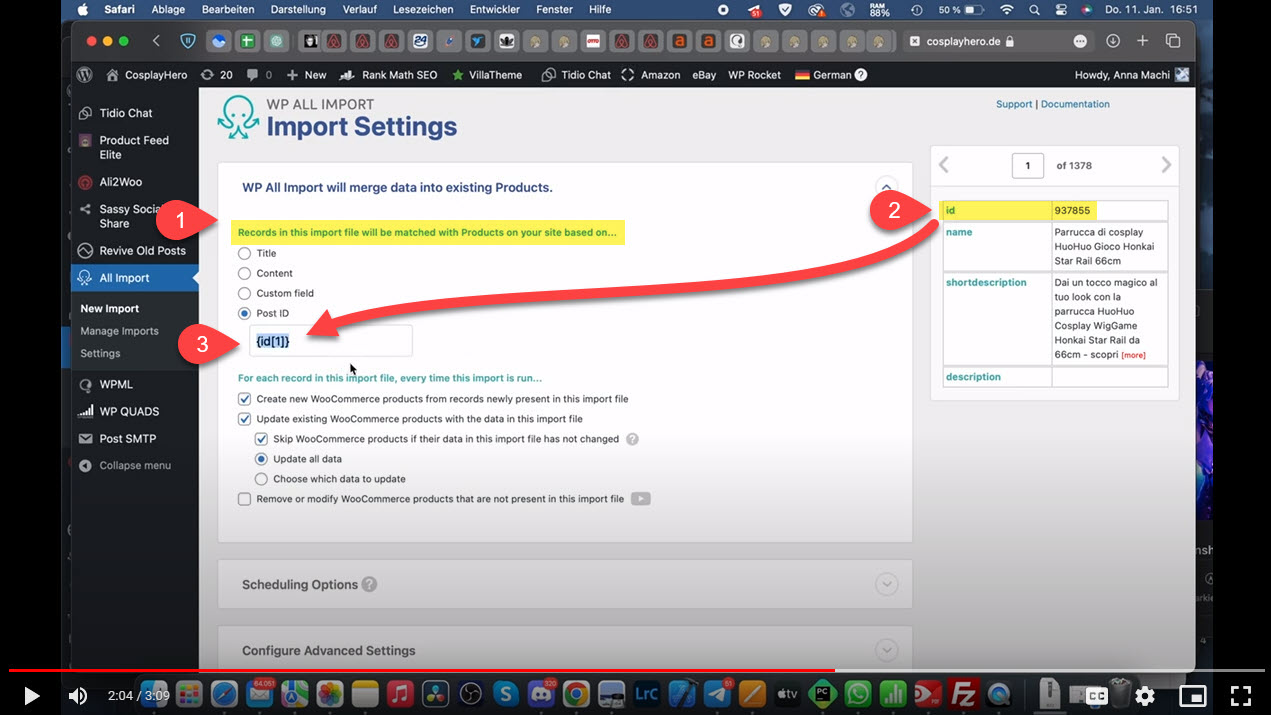This screenshot has height=715, width=1271.
Task: Play the video
Action: pos(32,696)
